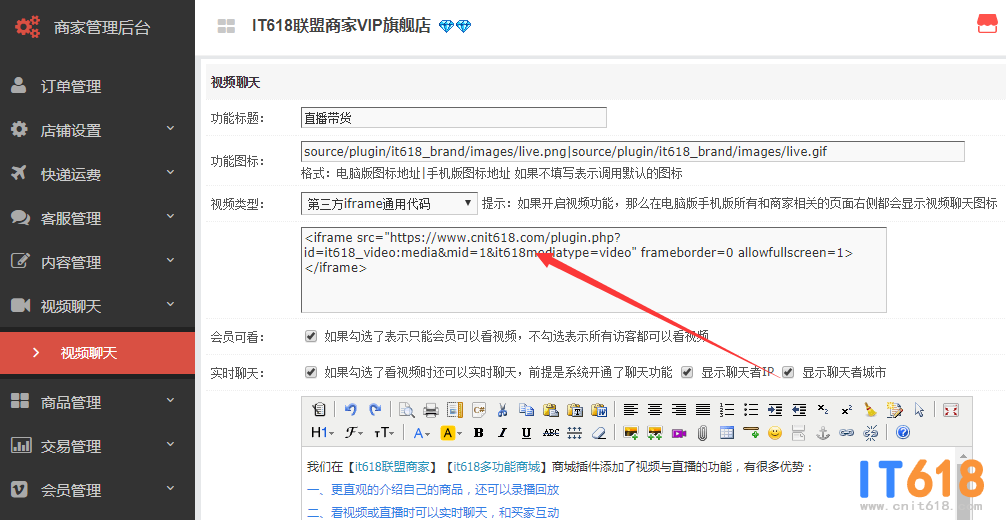Viewport: 1006px width, 520px height.
Task: Toggle fullscreen editor mode icon
Action: pyautogui.click(x=950, y=410)
